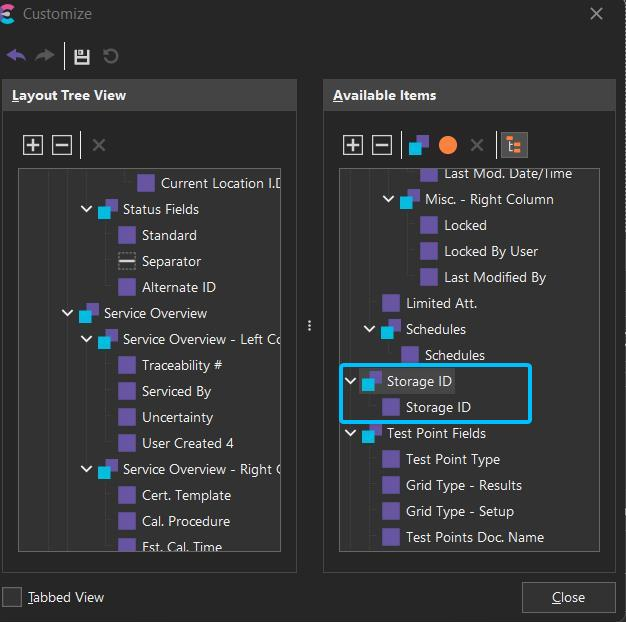Enable the Tabbed View checkbox
Image resolution: width=626 pixels, height=622 pixels.
coord(12,597)
